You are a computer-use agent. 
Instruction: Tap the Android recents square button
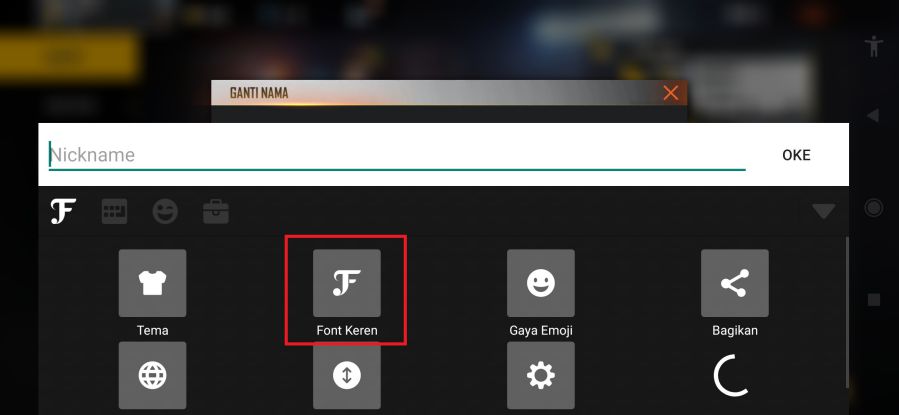tap(873, 300)
